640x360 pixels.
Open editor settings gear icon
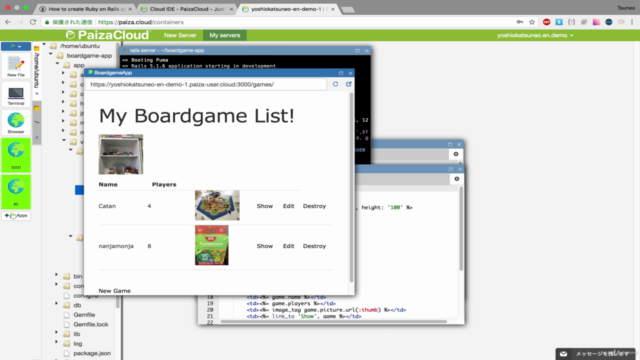pyautogui.click(x=457, y=179)
